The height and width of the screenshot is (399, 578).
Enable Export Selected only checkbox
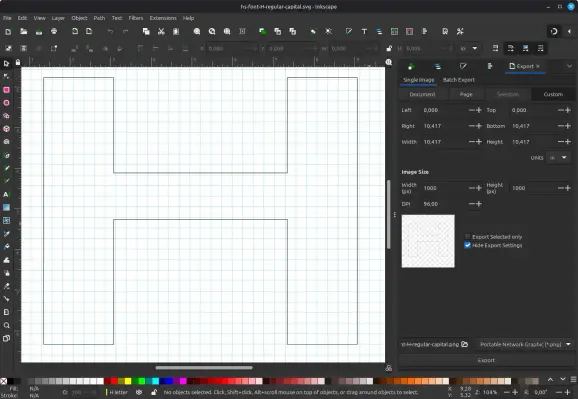pyautogui.click(x=467, y=237)
